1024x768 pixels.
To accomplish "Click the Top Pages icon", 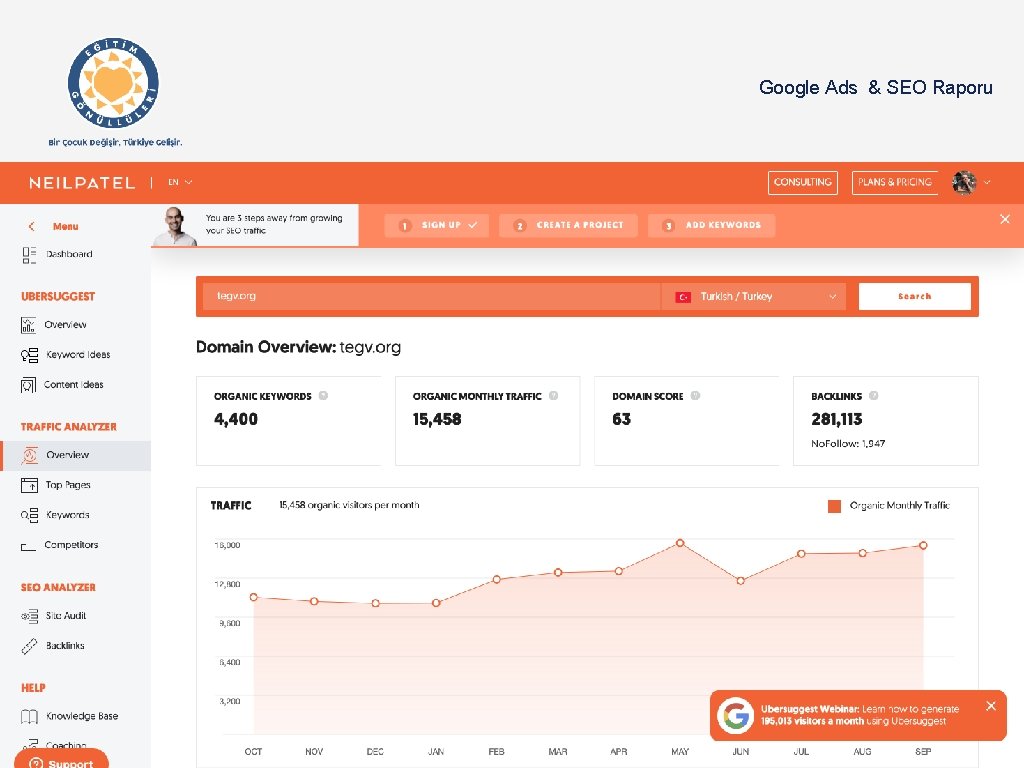I will (x=29, y=485).
